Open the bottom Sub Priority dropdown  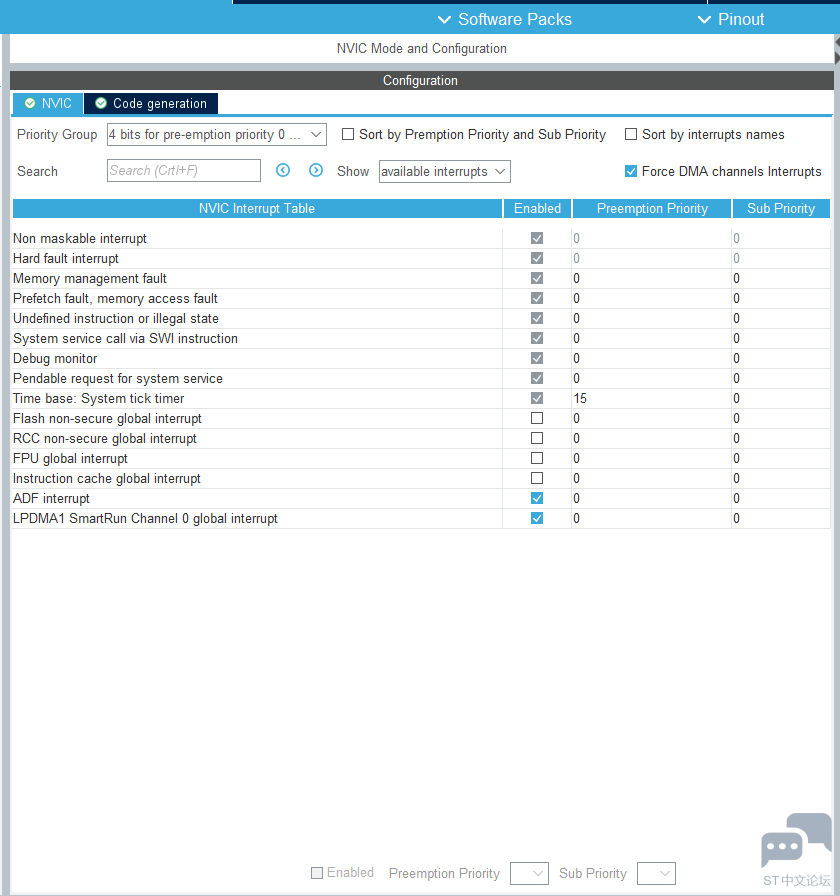[x=656, y=873]
